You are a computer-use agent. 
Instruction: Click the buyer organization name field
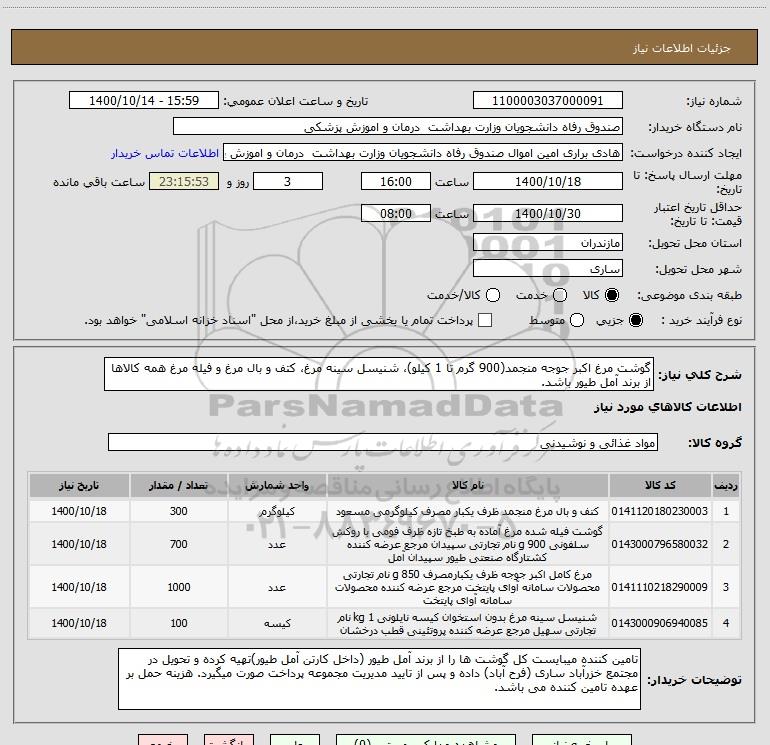click(x=398, y=127)
